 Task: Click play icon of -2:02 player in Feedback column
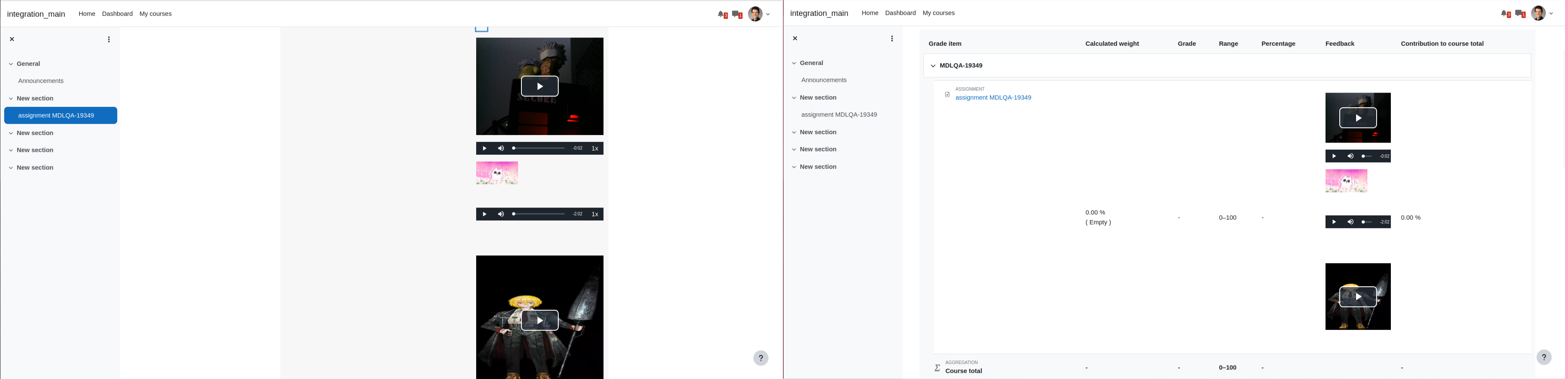coord(1334,222)
